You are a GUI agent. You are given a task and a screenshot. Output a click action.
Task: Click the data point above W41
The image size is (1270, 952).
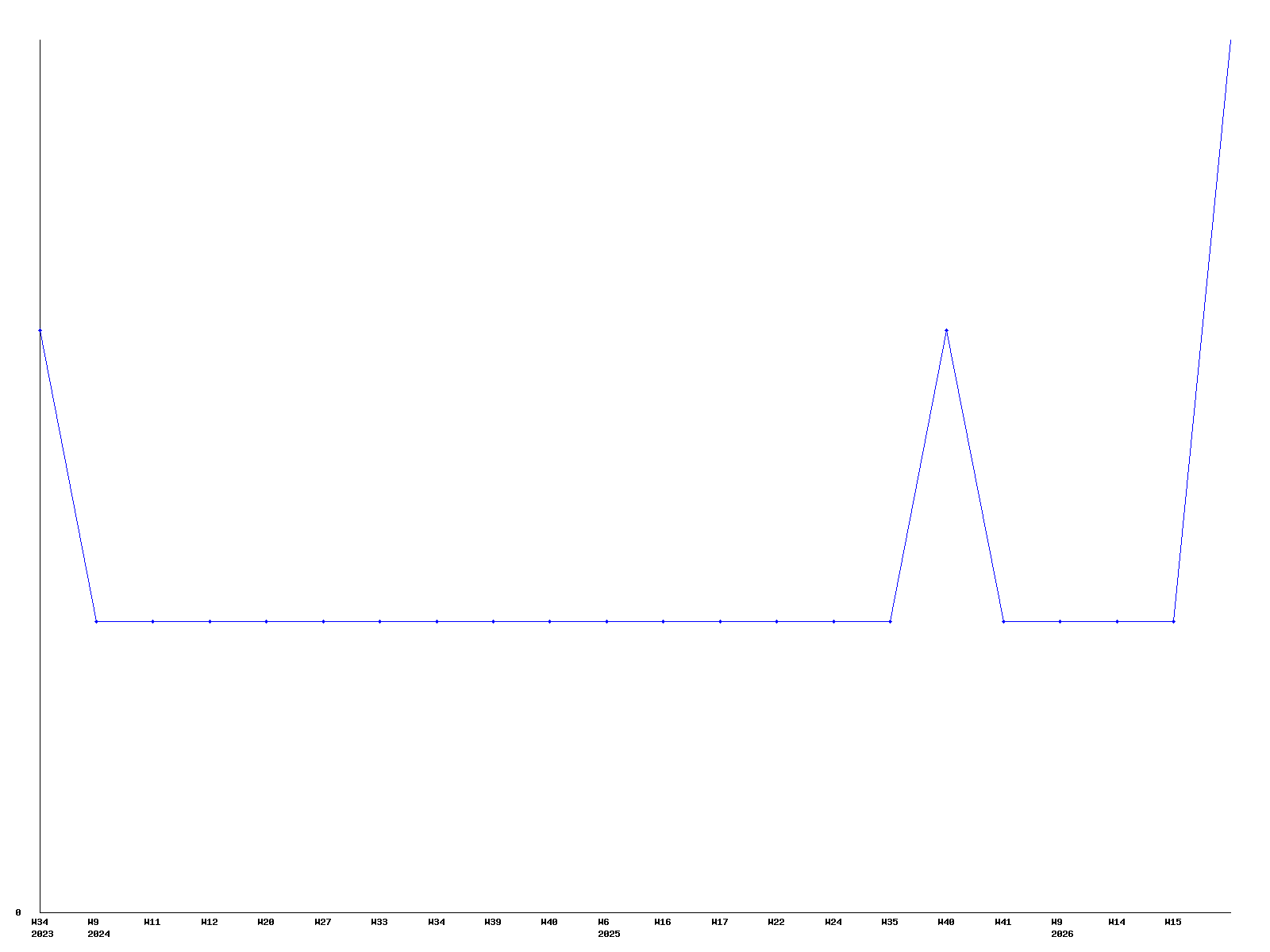[x=1003, y=621]
